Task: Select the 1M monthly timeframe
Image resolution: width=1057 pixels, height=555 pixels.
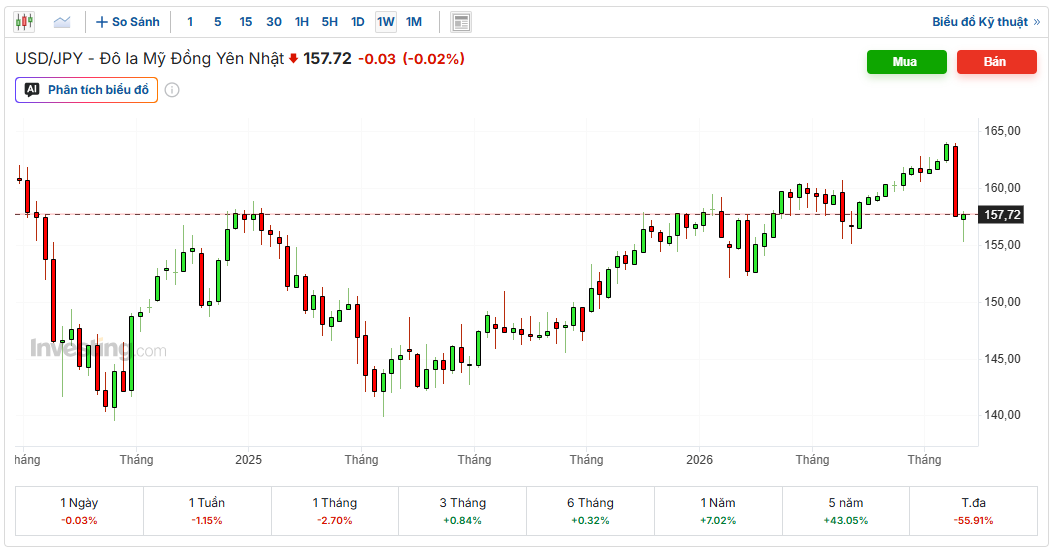Action: [x=414, y=22]
